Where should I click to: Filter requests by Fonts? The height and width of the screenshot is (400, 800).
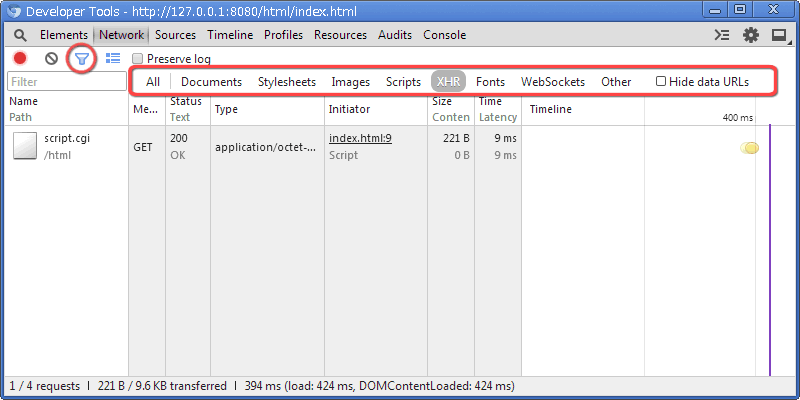click(490, 82)
